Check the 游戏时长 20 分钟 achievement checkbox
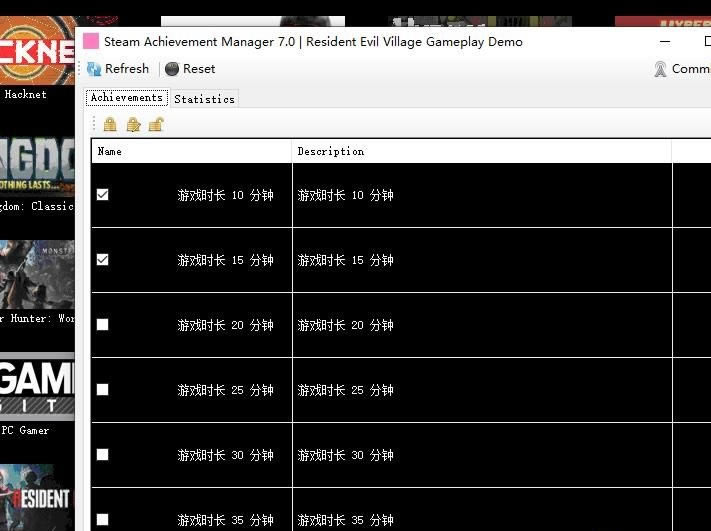711x531 pixels. (x=103, y=325)
